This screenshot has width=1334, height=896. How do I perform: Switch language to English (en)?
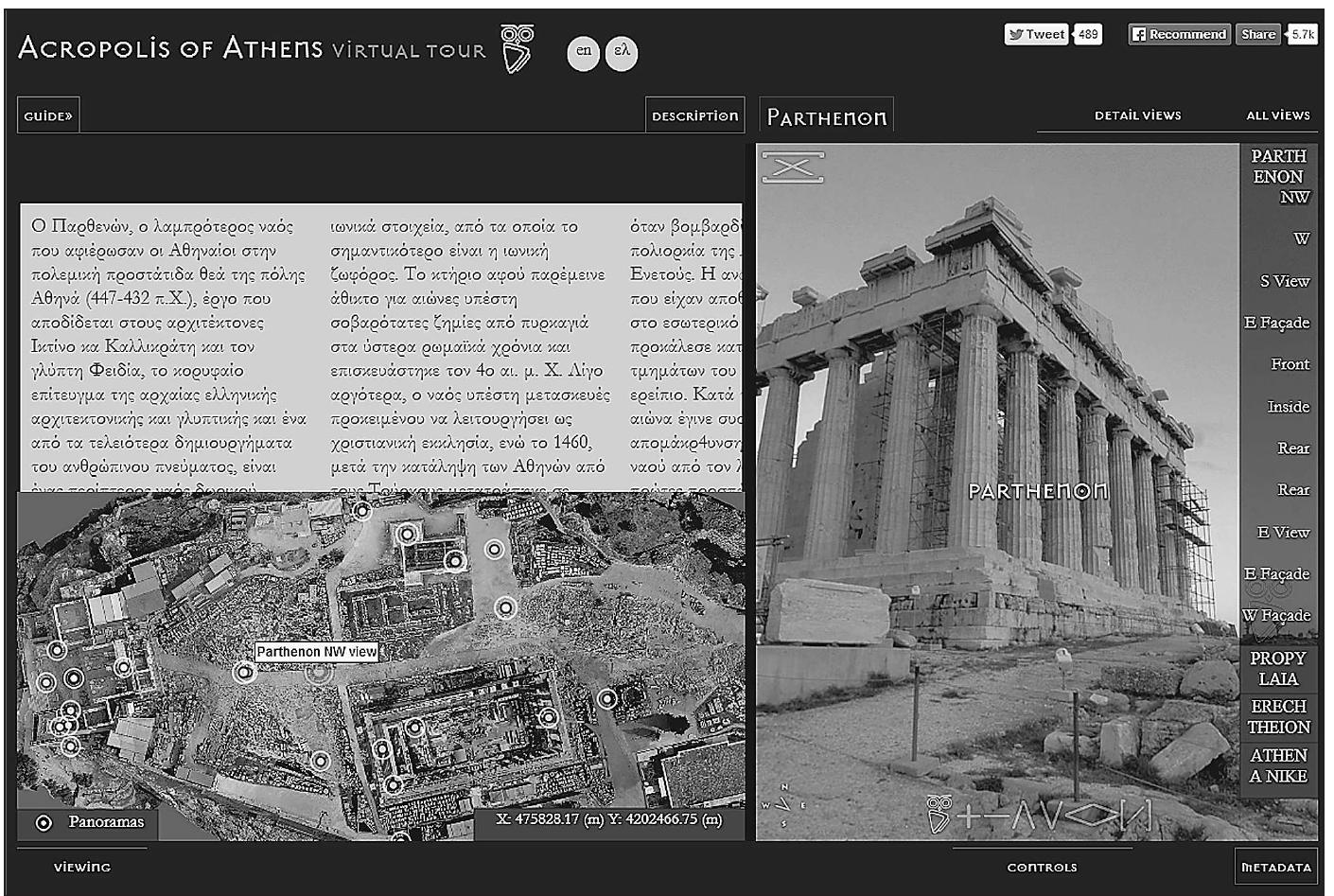click(584, 52)
